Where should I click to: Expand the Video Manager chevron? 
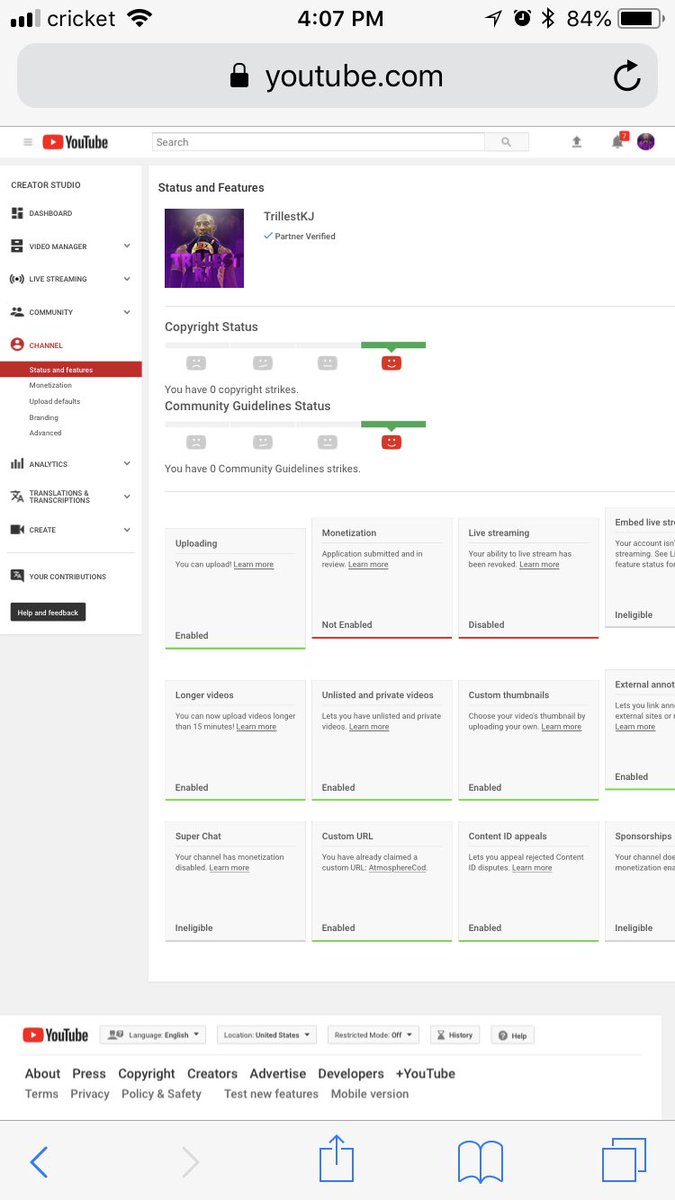coord(127,246)
